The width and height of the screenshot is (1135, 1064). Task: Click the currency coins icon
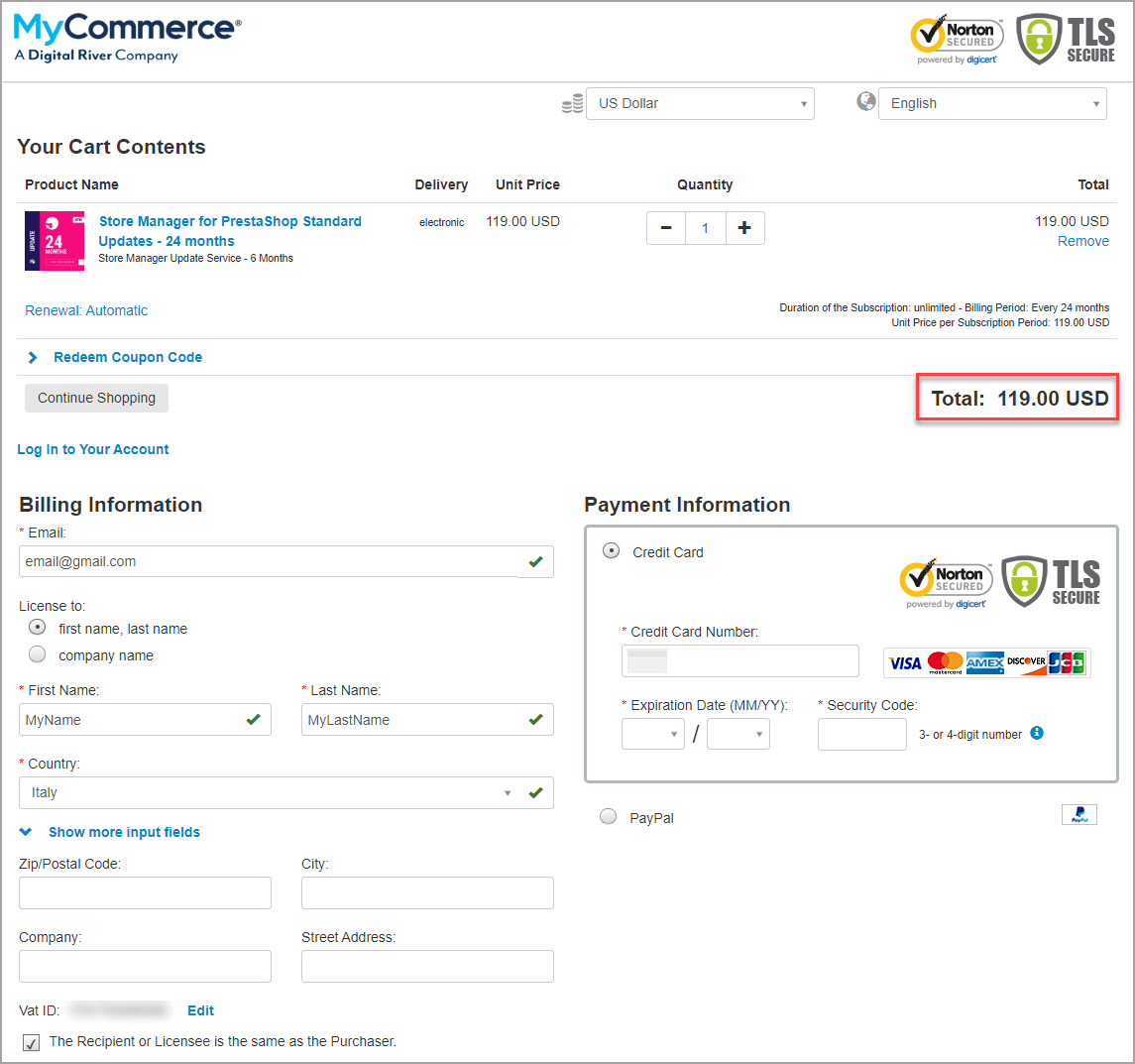(x=573, y=103)
